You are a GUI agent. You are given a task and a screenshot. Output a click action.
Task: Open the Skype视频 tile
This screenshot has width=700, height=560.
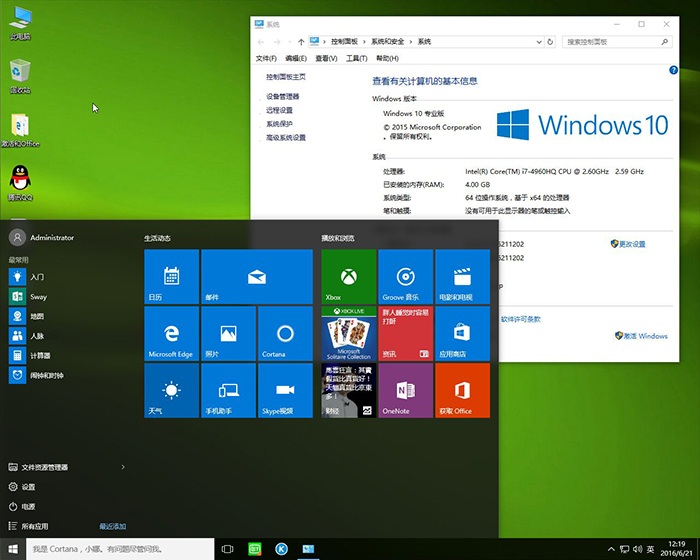click(x=285, y=390)
